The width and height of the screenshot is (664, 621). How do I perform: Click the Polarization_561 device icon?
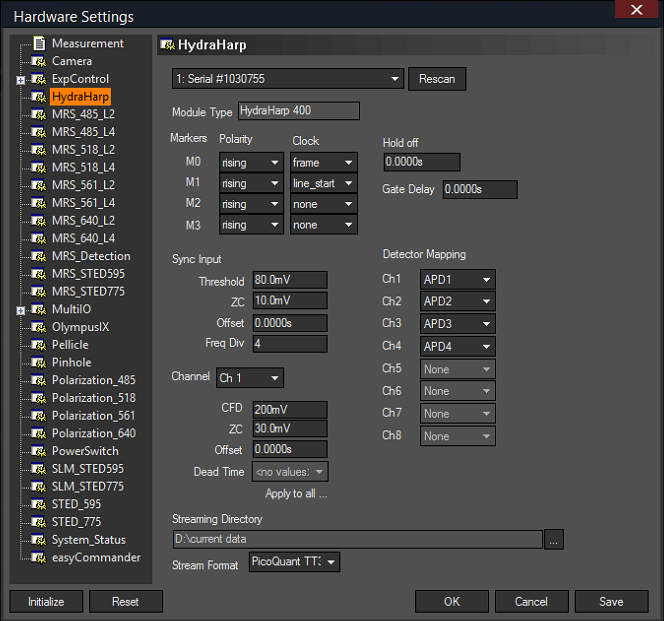[x=39, y=416]
